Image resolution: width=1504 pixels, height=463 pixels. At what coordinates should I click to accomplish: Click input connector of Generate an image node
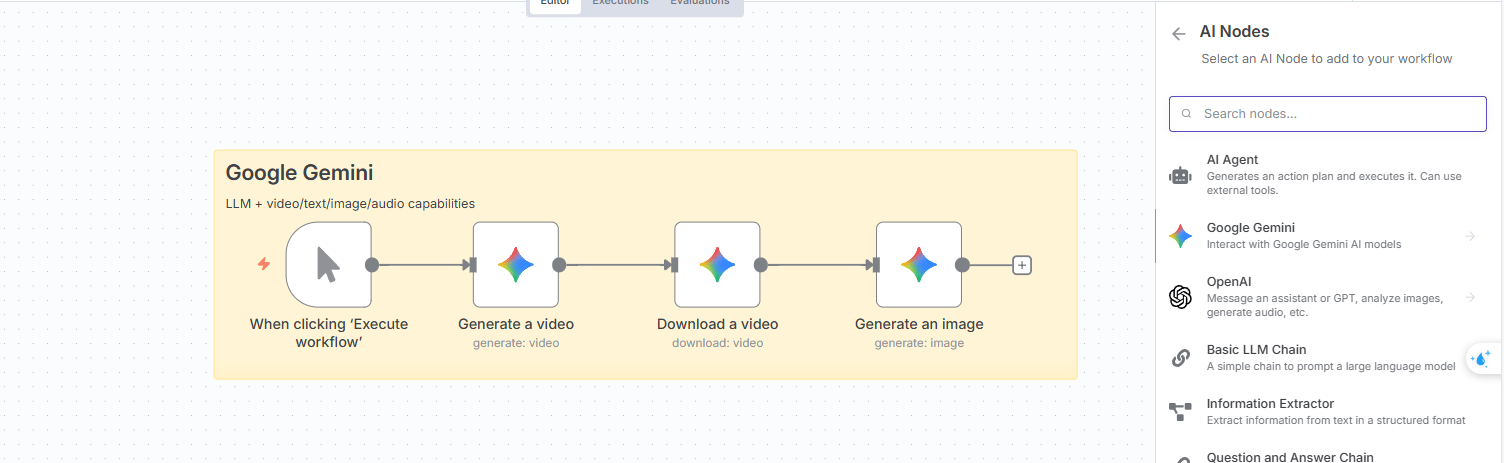[876, 265]
